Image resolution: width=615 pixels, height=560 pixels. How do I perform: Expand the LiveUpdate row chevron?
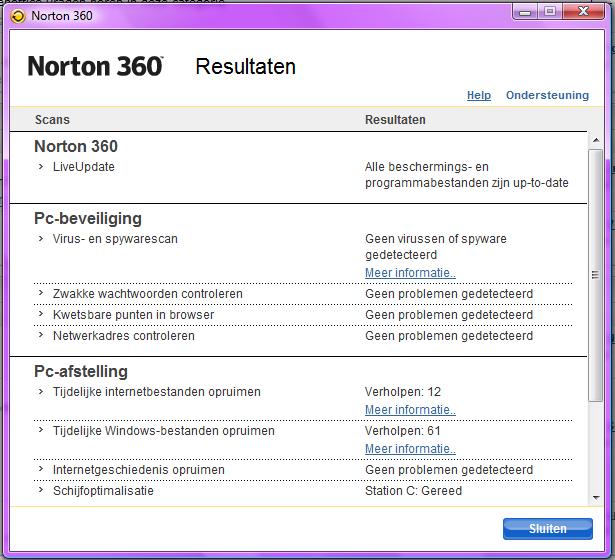click(41, 167)
